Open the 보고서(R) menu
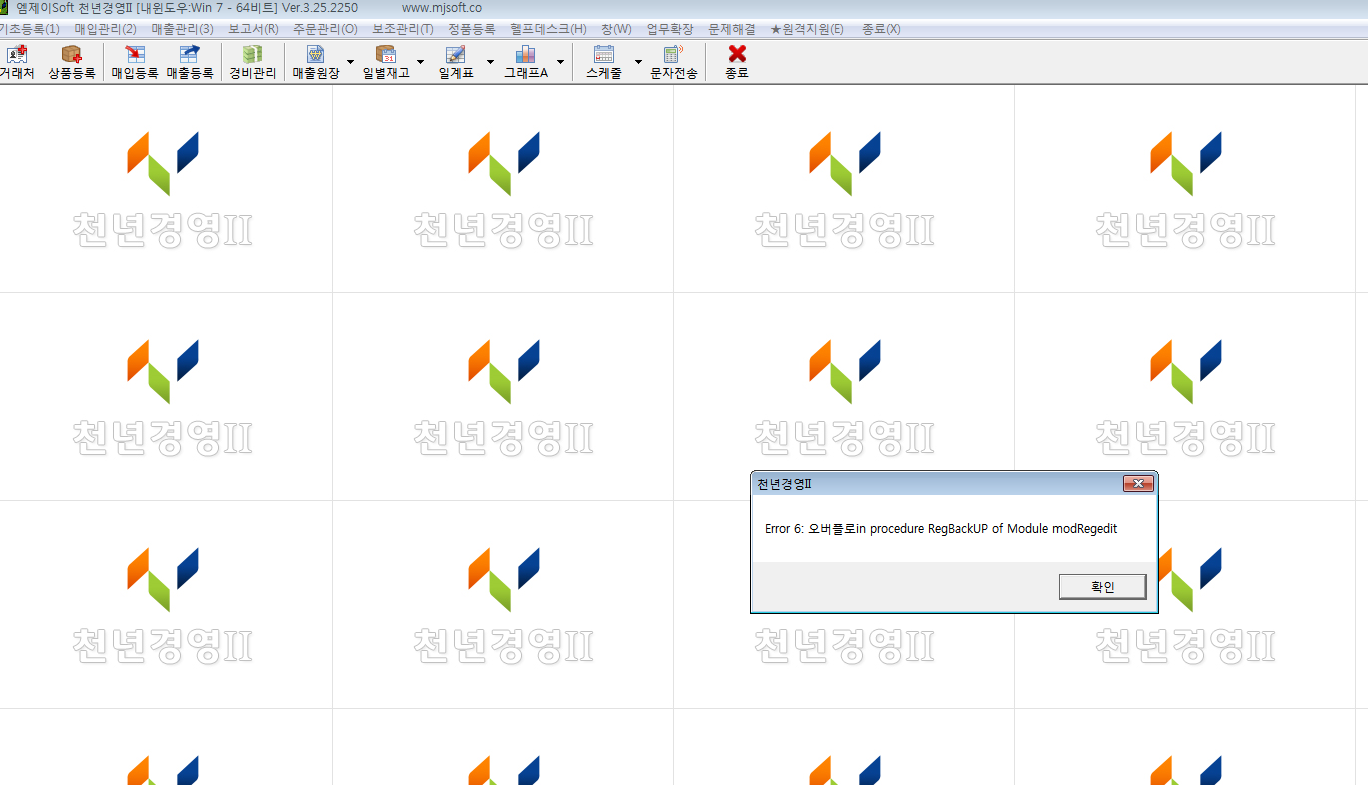 [x=253, y=29]
